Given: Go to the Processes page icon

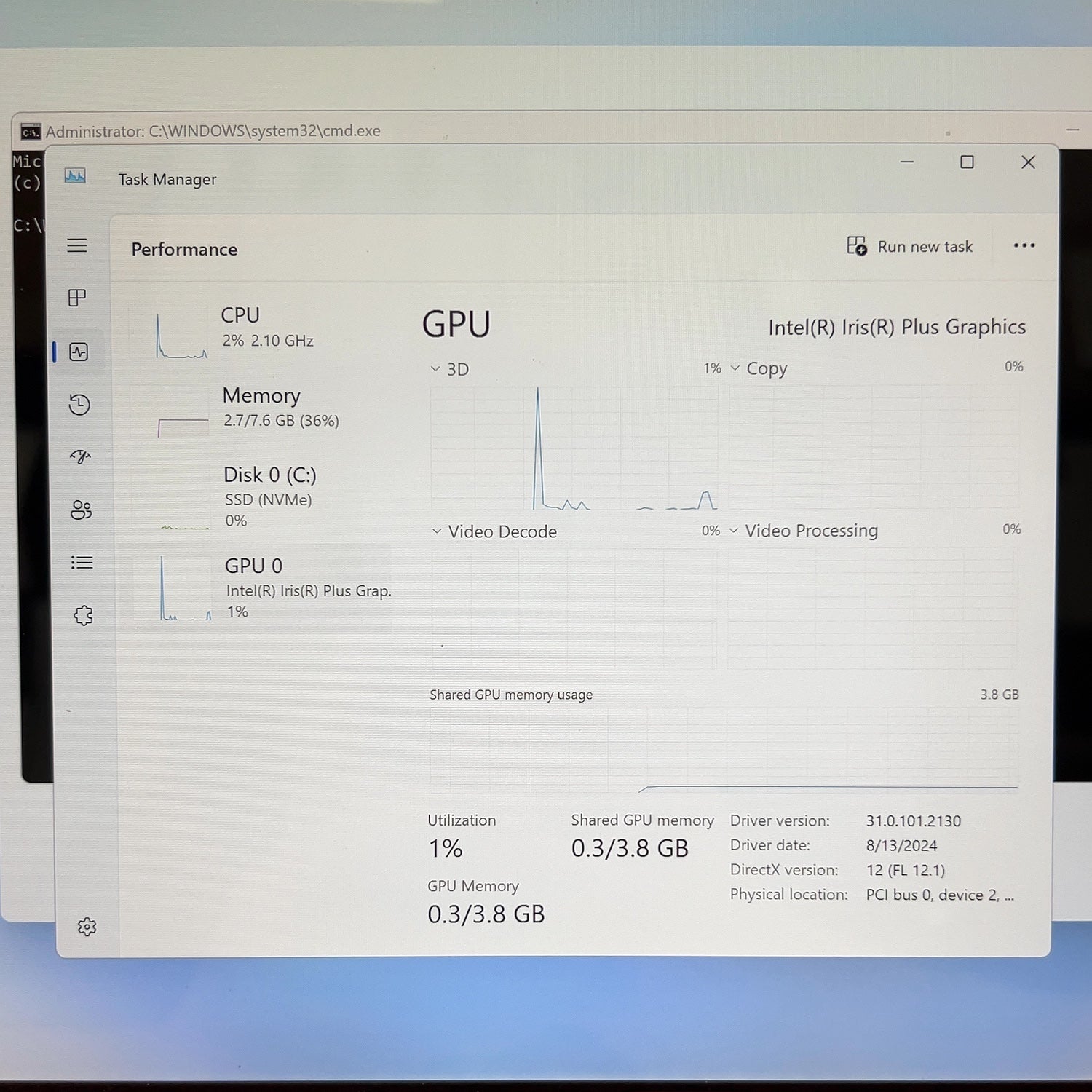Looking at the screenshot, I should [x=77, y=298].
